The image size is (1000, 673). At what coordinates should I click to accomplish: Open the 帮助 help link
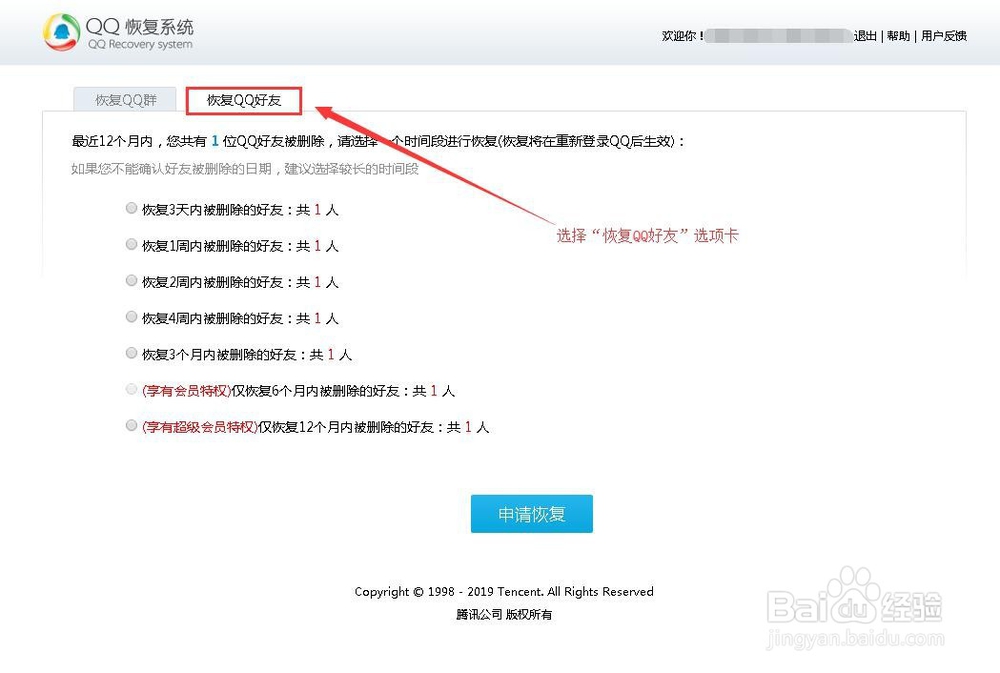click(898, 35)
